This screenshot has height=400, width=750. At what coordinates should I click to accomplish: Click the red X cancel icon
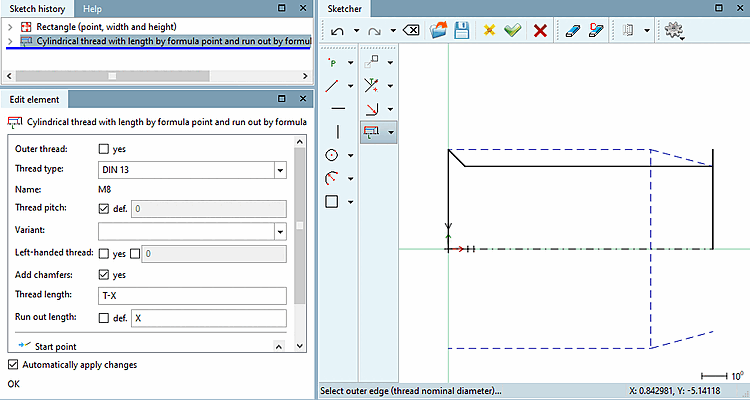point(540,31)
